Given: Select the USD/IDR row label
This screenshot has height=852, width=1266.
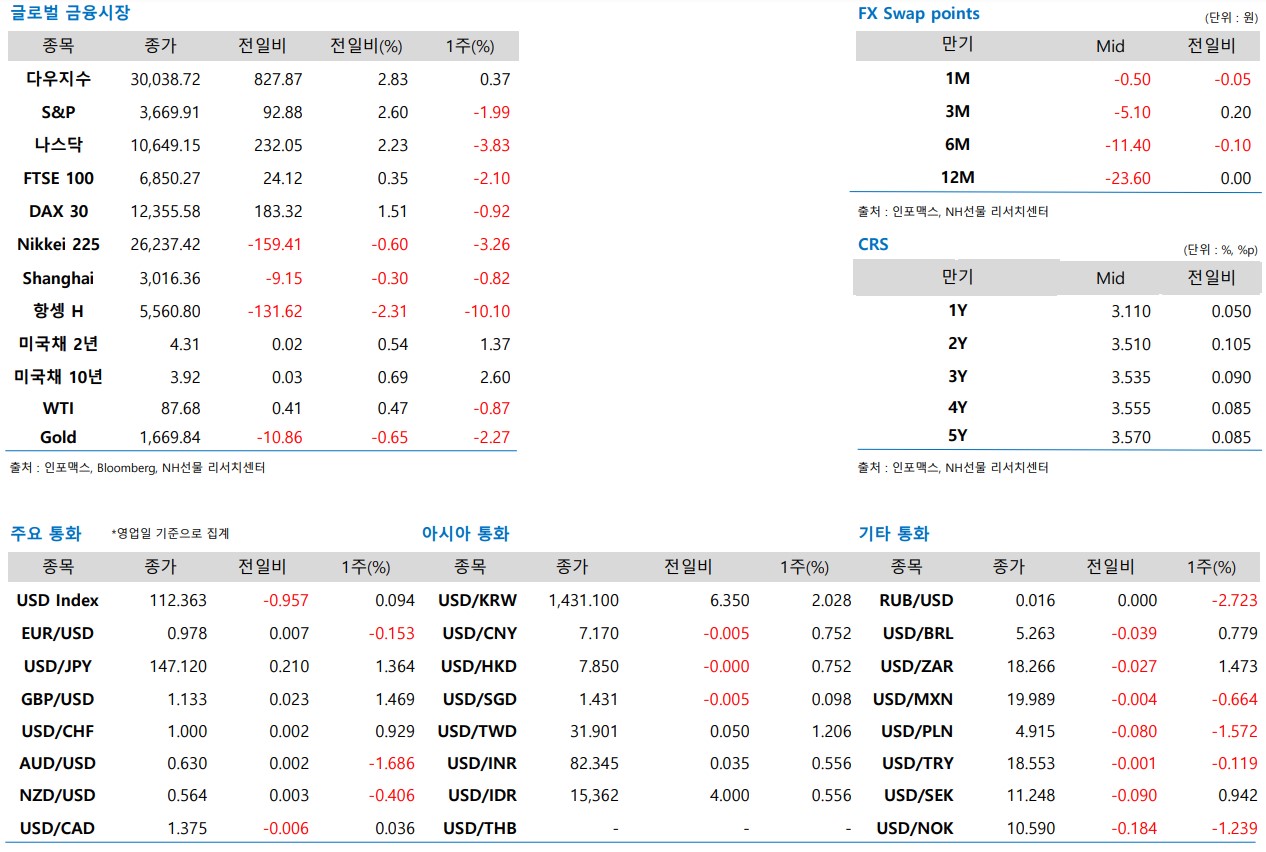Looking at the screenshot, I should pos(482,796).
